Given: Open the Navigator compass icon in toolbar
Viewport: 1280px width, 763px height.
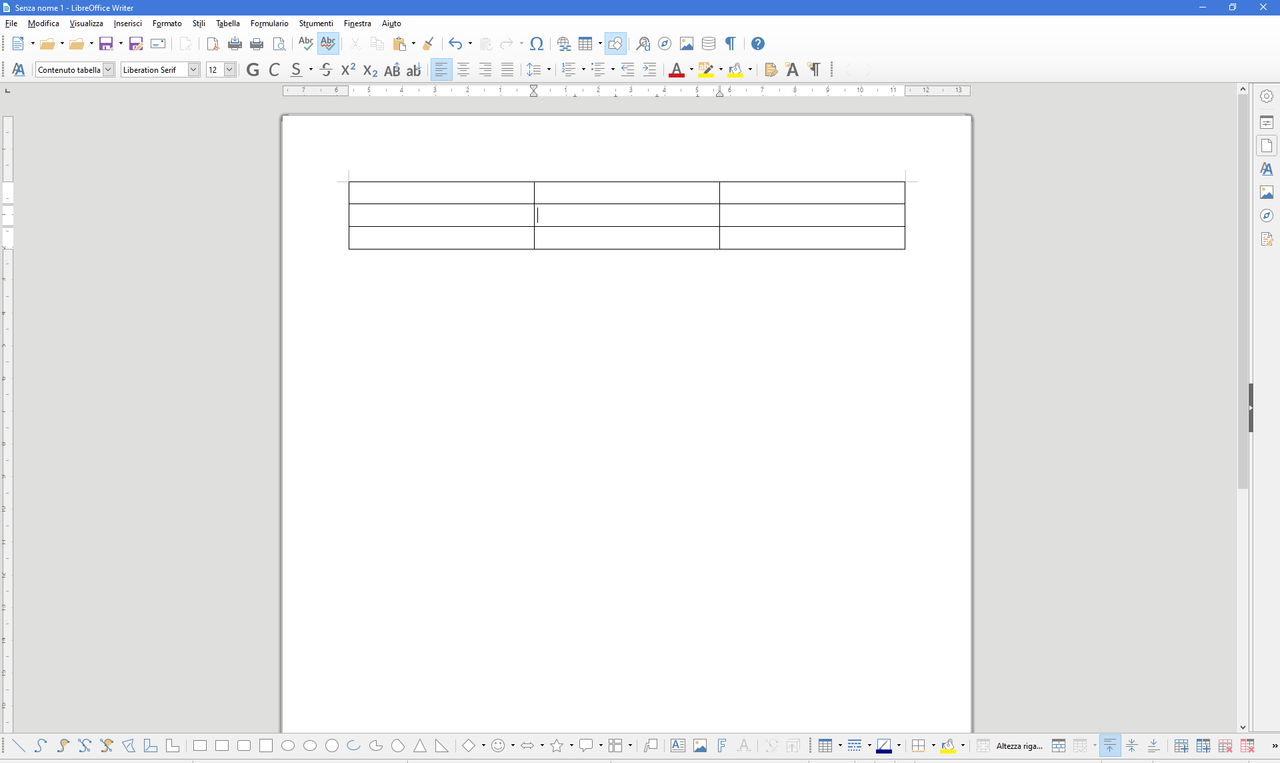Looking at the screenshot, I should pos(665,44).
